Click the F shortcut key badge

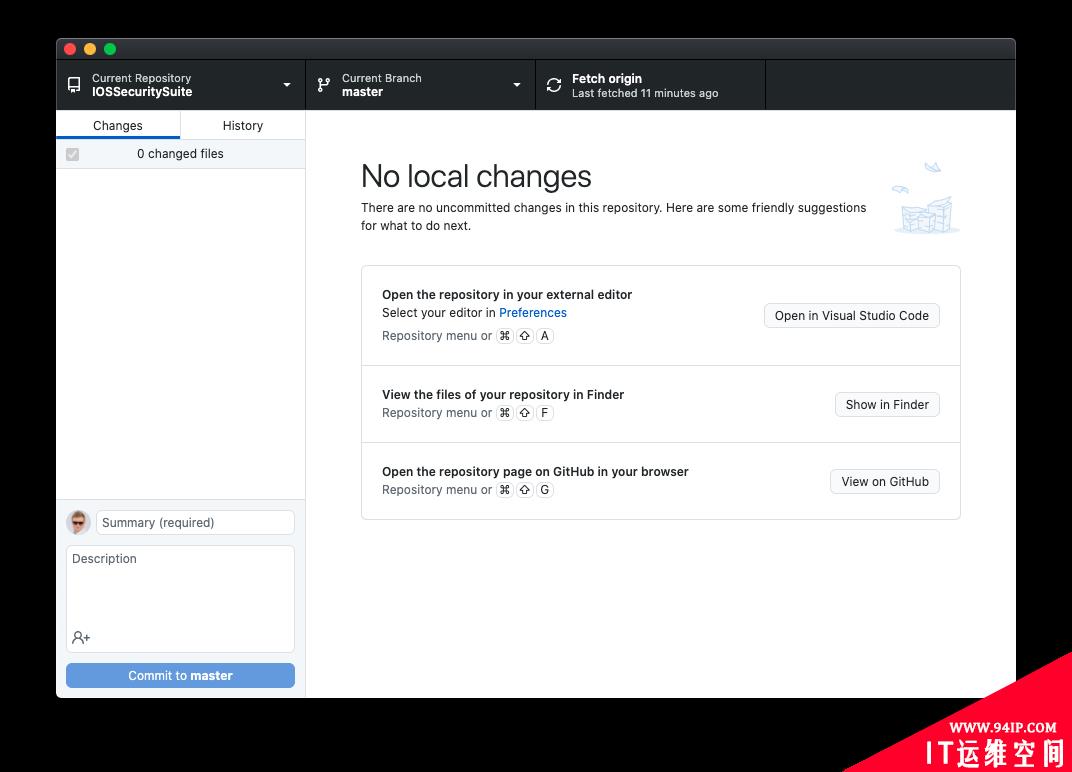(x=544, y=413)
